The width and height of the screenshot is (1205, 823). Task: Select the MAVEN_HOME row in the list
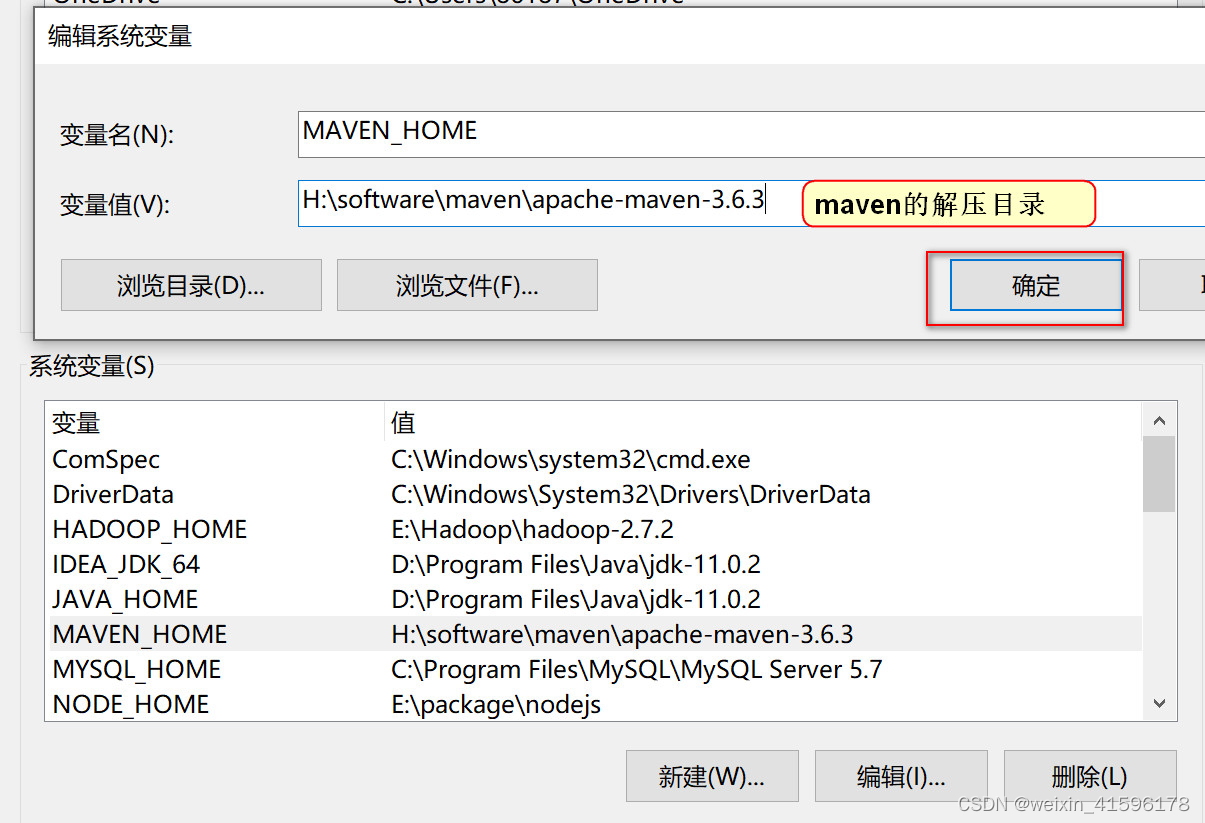pyautogui.click(x=595, y=634)
